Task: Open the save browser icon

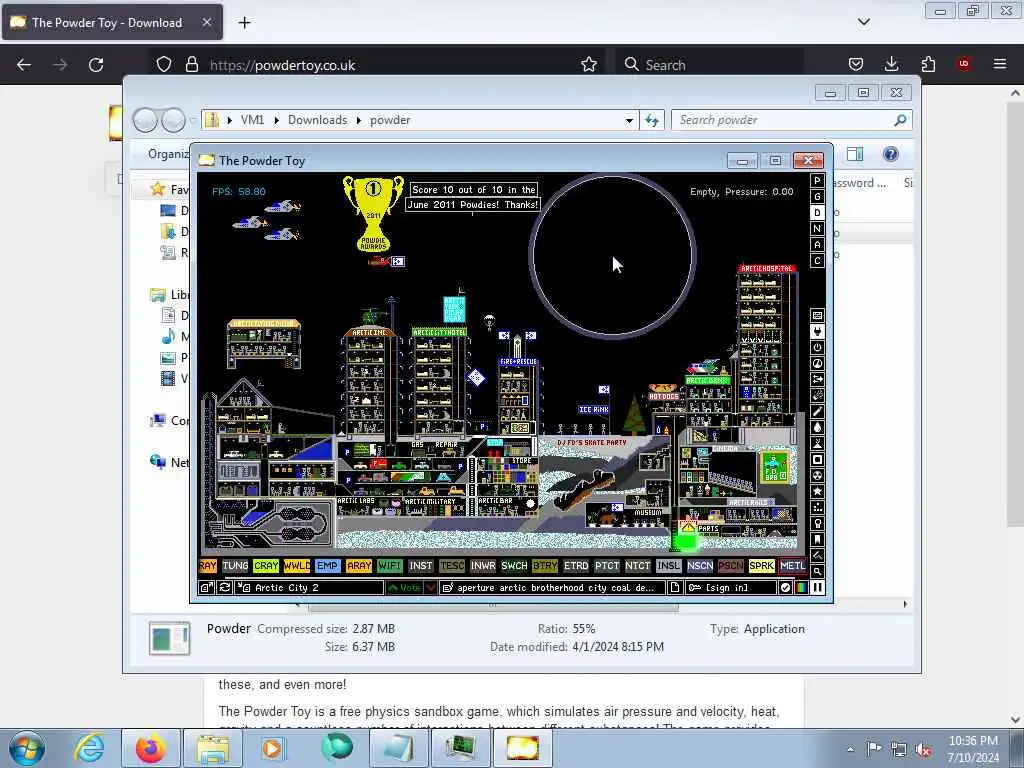Action: point(206,588)
